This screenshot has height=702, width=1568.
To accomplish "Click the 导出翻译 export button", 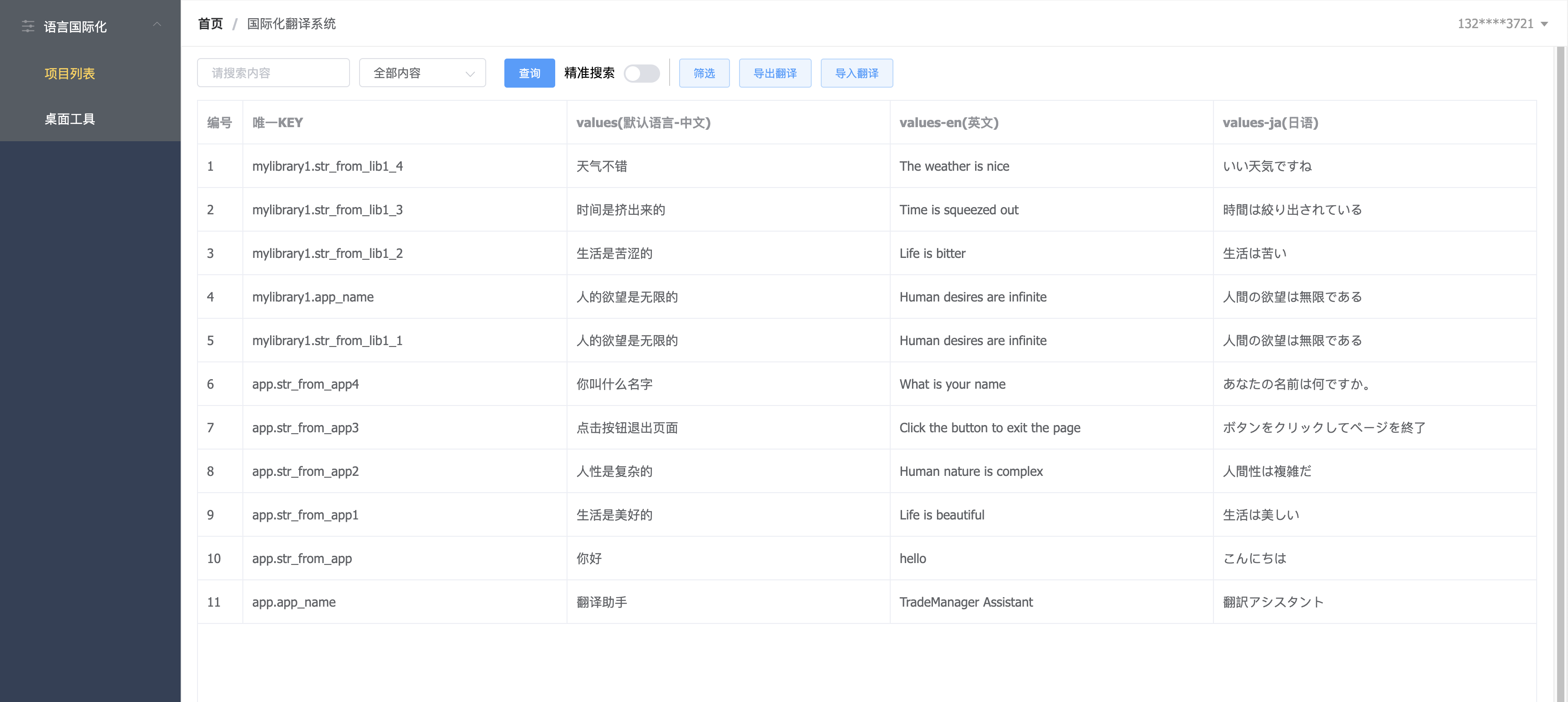I will tap(775, 73).
